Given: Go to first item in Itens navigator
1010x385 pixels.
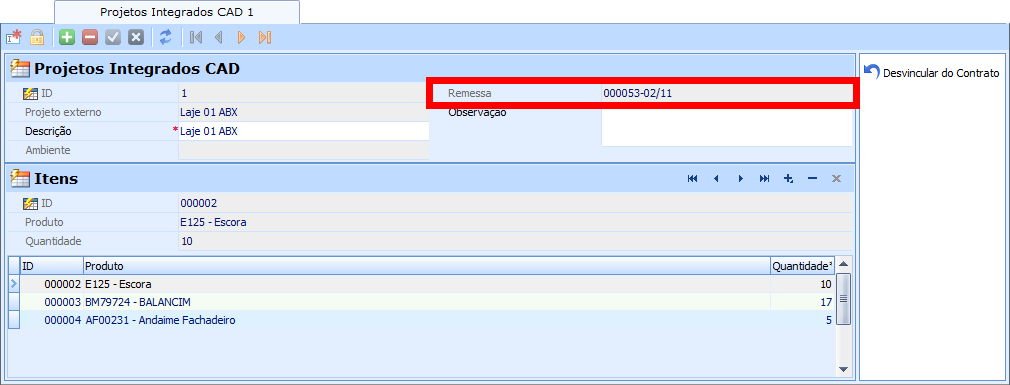Looking at the screenshot, I should [x=692, y=178].
